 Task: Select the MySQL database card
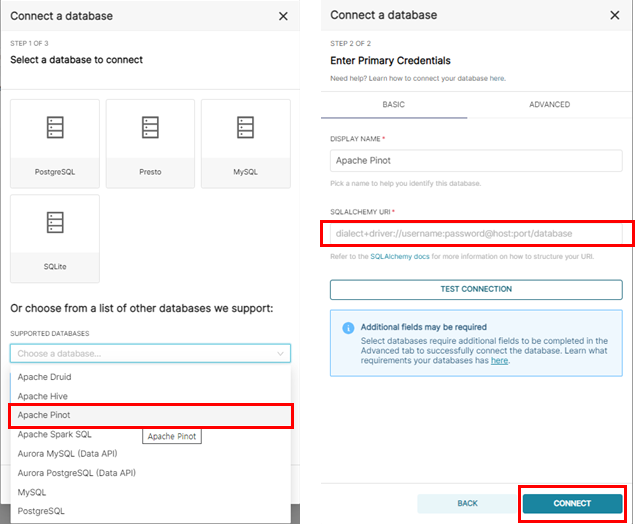[246, 144]
